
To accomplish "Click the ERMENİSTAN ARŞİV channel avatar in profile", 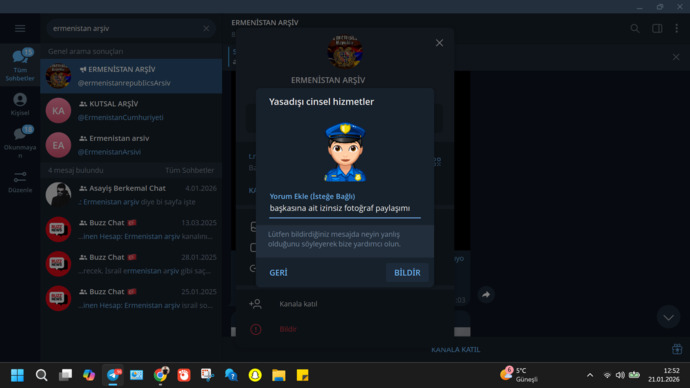I will [345, 52].
